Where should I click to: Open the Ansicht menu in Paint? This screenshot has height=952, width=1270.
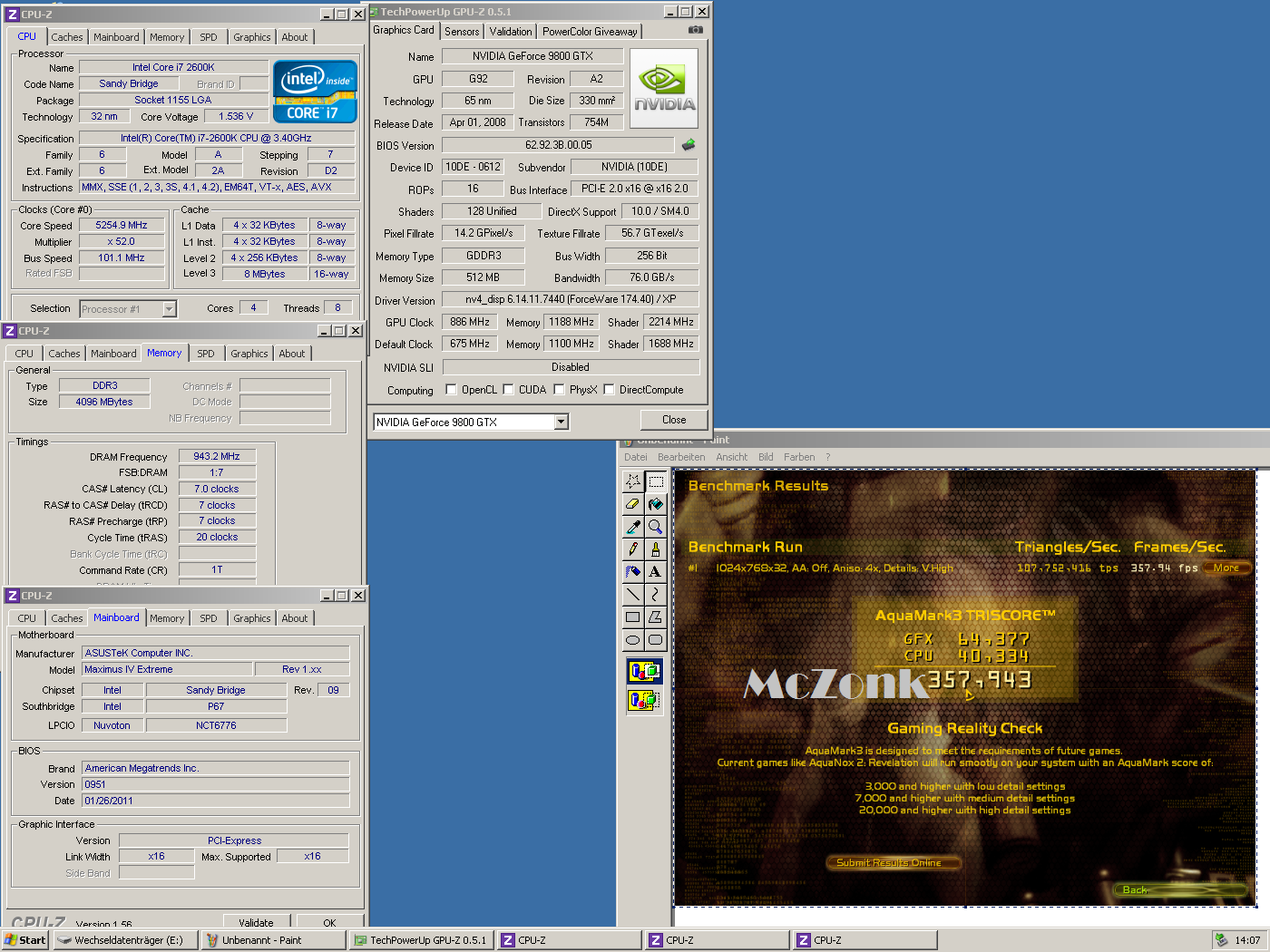click(732, 457)
